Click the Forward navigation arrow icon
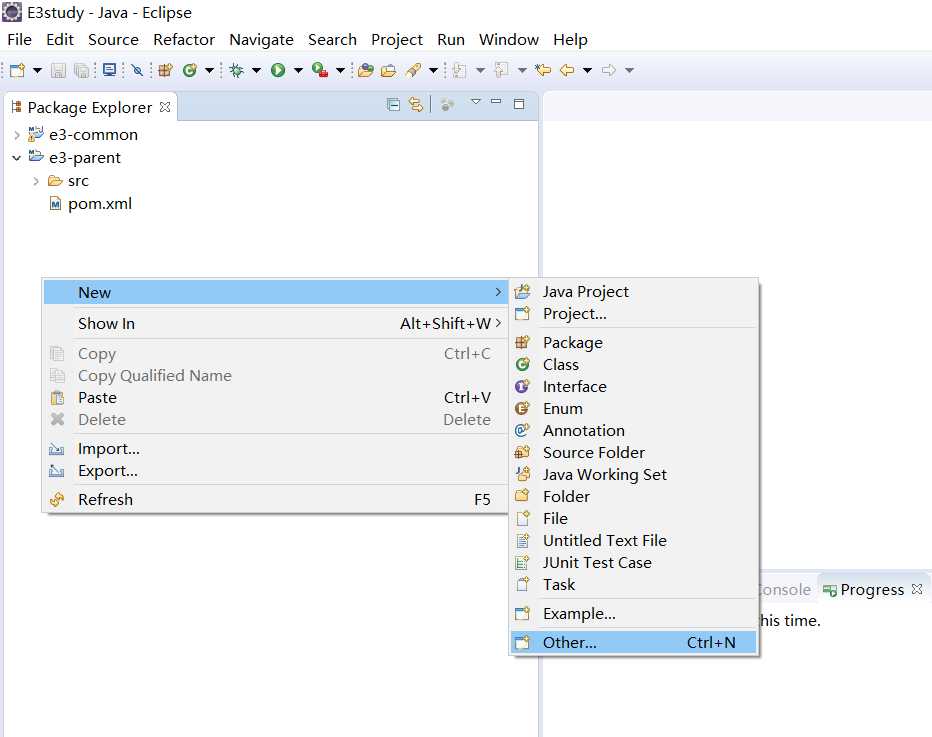The image size is (932, 737). coord(609,70)
